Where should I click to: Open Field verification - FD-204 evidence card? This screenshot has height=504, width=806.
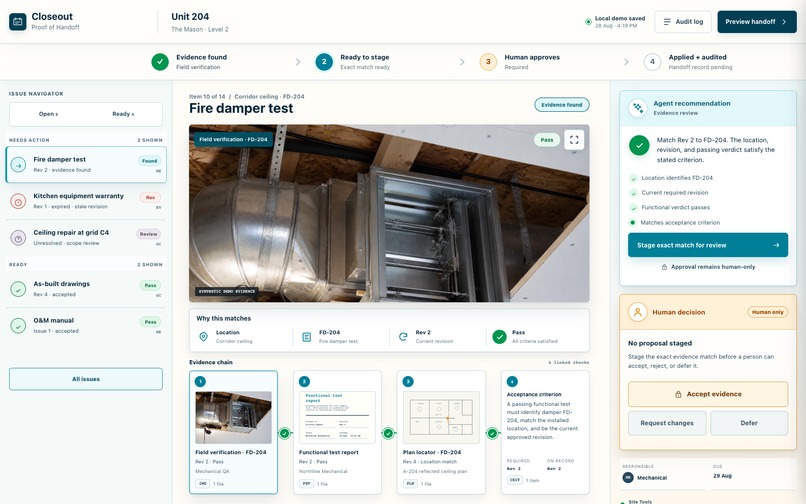point(233,433)
